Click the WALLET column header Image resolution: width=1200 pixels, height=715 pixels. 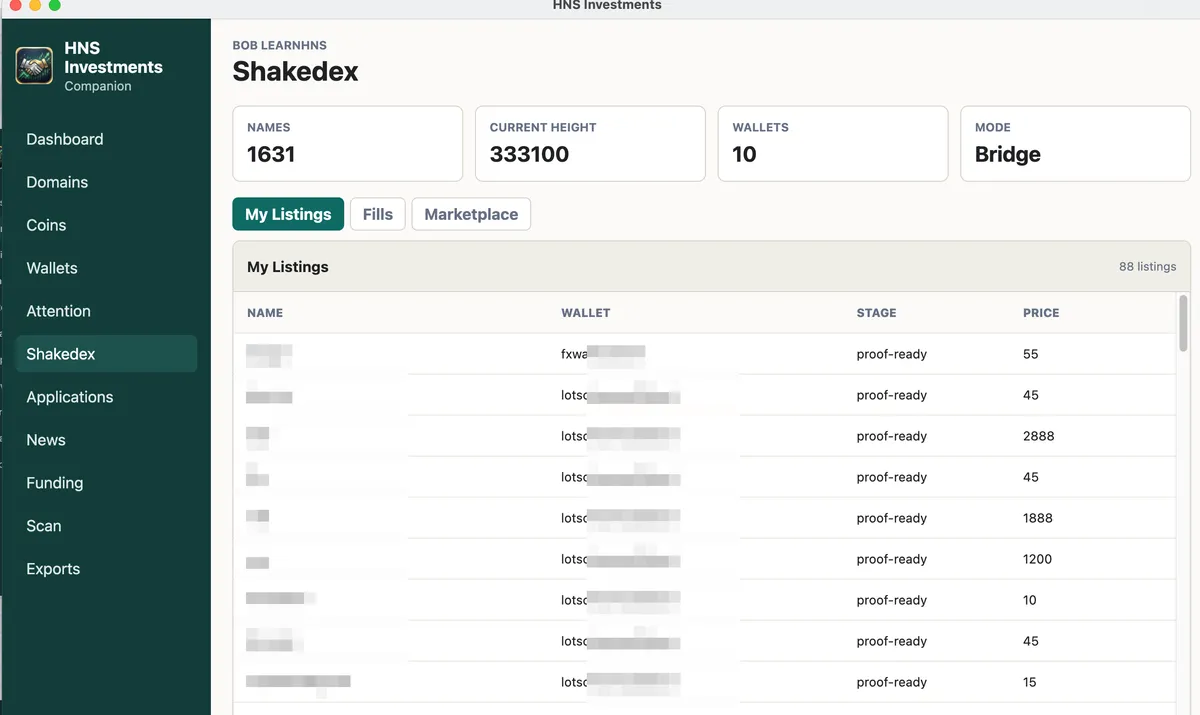point(586,313)
